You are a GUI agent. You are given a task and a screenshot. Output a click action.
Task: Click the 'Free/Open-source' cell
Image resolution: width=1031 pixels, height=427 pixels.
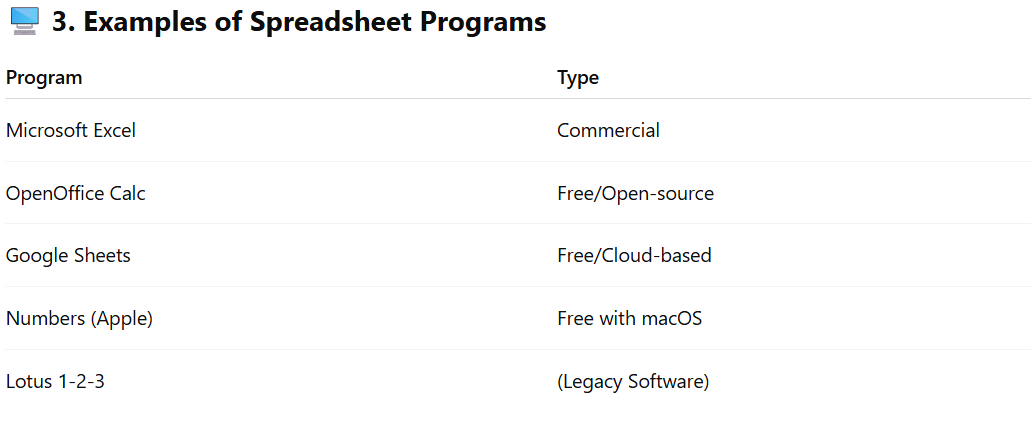(635, 193)
